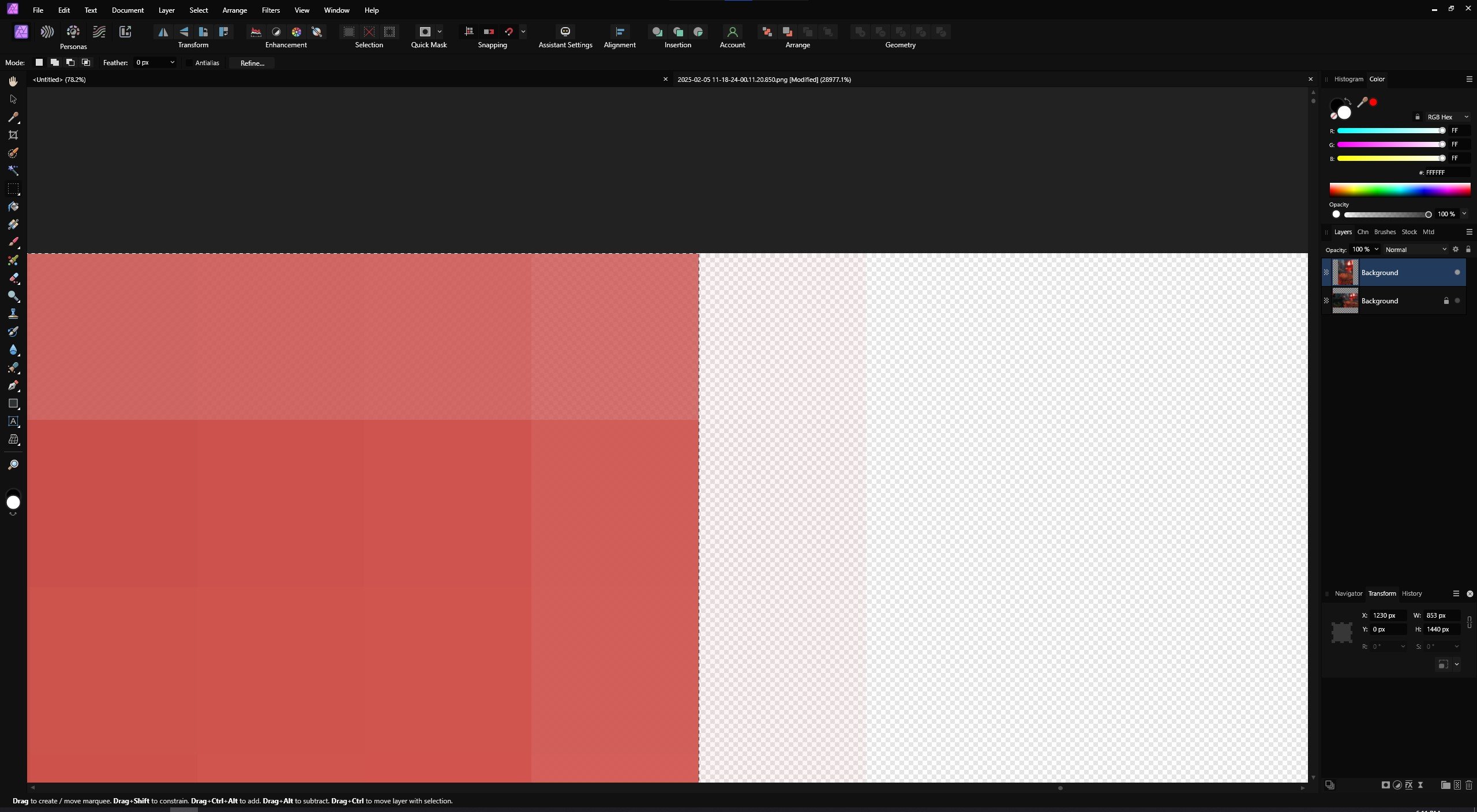Toggle visibility of the locked Background layer

[x=1457, y=300]
